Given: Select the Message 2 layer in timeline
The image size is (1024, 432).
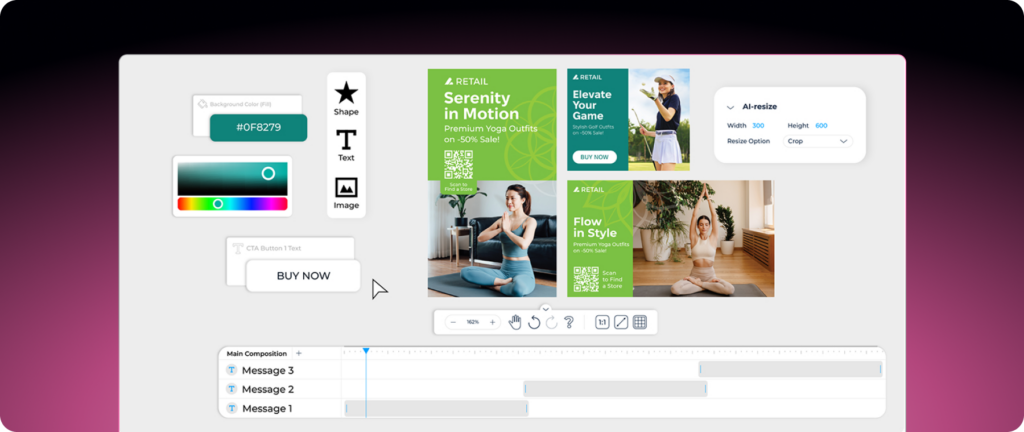Looking at the screenshot, I should 267,389.
